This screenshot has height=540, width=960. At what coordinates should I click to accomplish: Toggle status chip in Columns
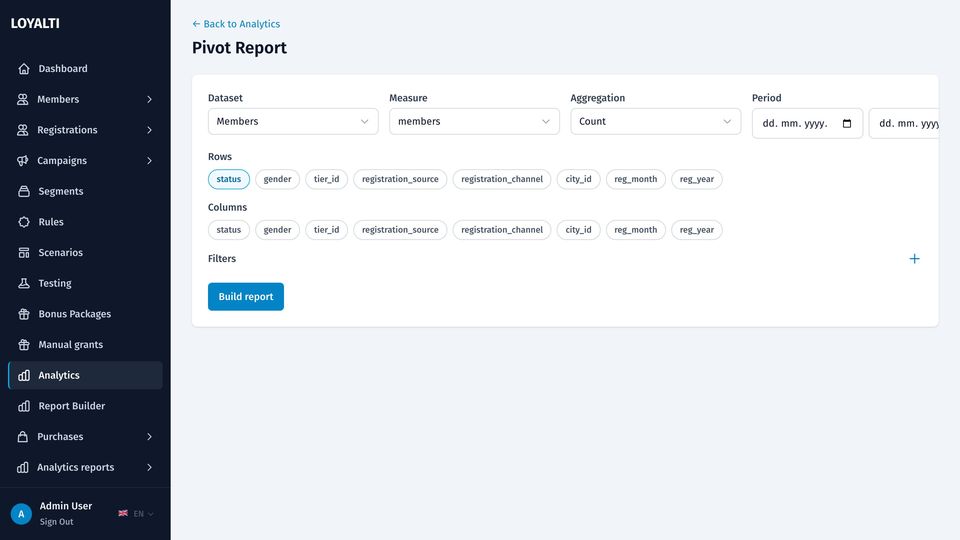[x=228, y=230]
